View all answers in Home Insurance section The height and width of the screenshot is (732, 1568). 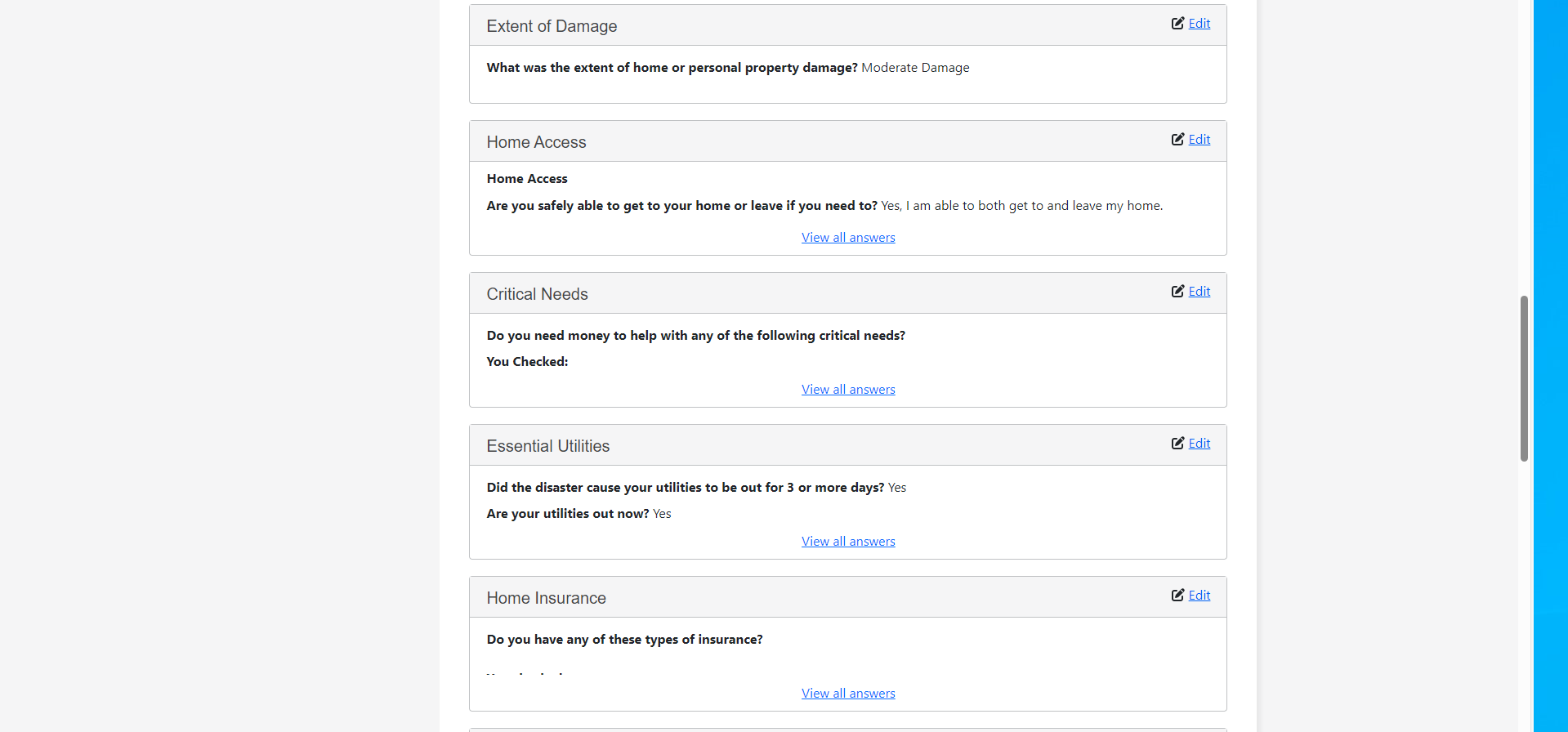click(x=848, y=694)
